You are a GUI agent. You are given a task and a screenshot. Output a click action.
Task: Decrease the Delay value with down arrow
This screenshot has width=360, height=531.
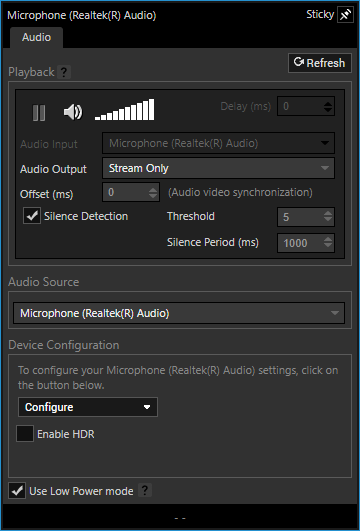click(327, 110)
